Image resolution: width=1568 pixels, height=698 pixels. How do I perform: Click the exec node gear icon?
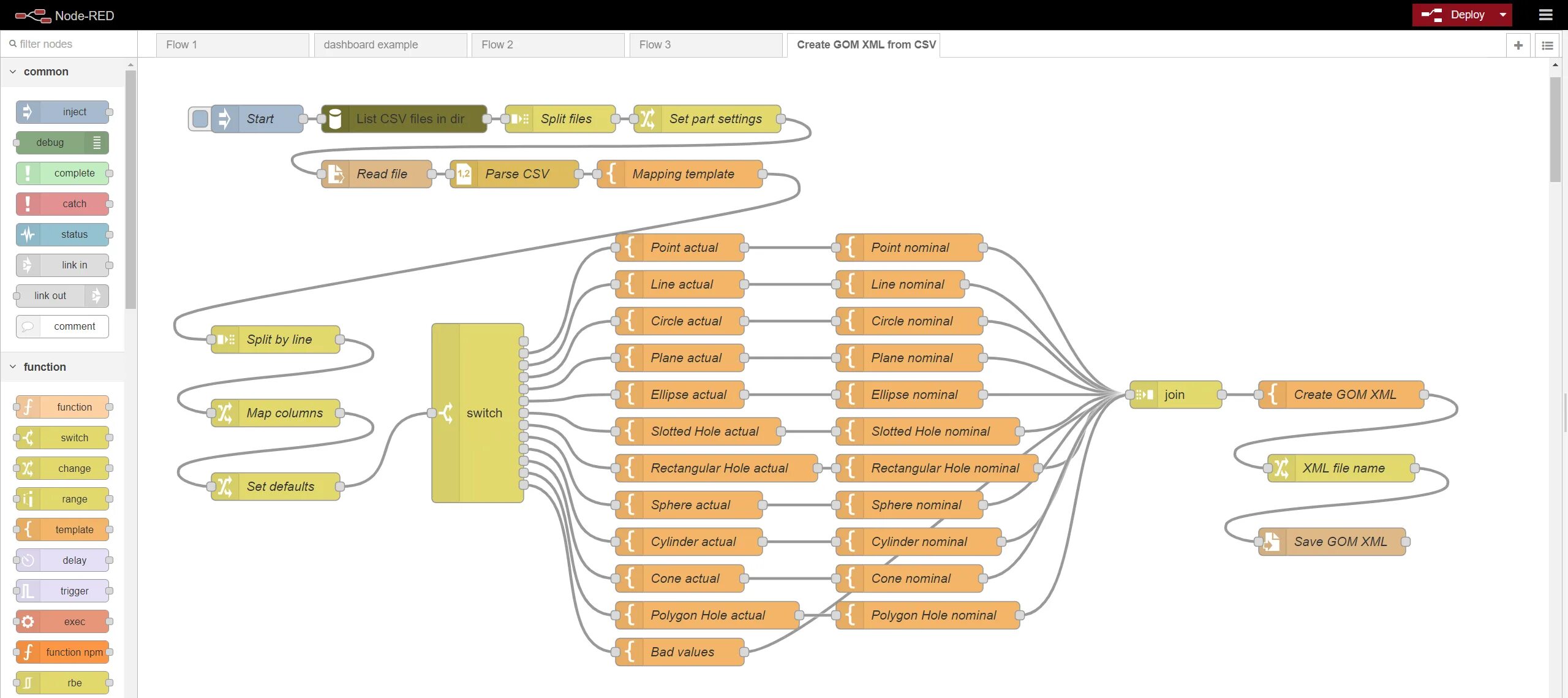[28, 622]
